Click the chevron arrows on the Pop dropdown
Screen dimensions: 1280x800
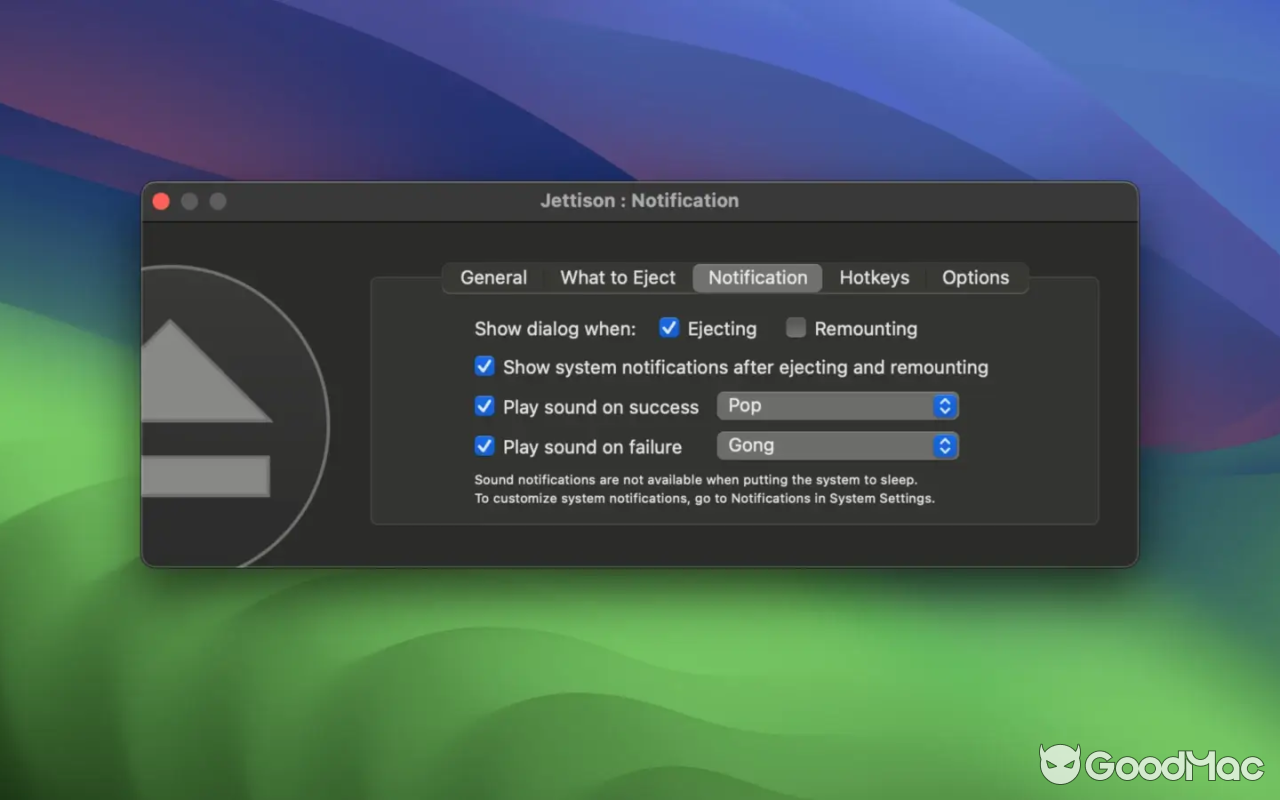pyautogui.click(x=945, y=406)
